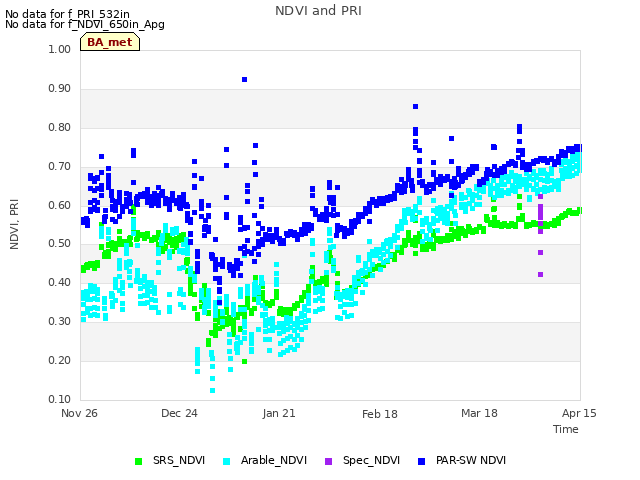Image resolution: width=640 pixels, height=480 pixels.
Task: Select the SRS_NDVI legend label
Action: point(179,460)
